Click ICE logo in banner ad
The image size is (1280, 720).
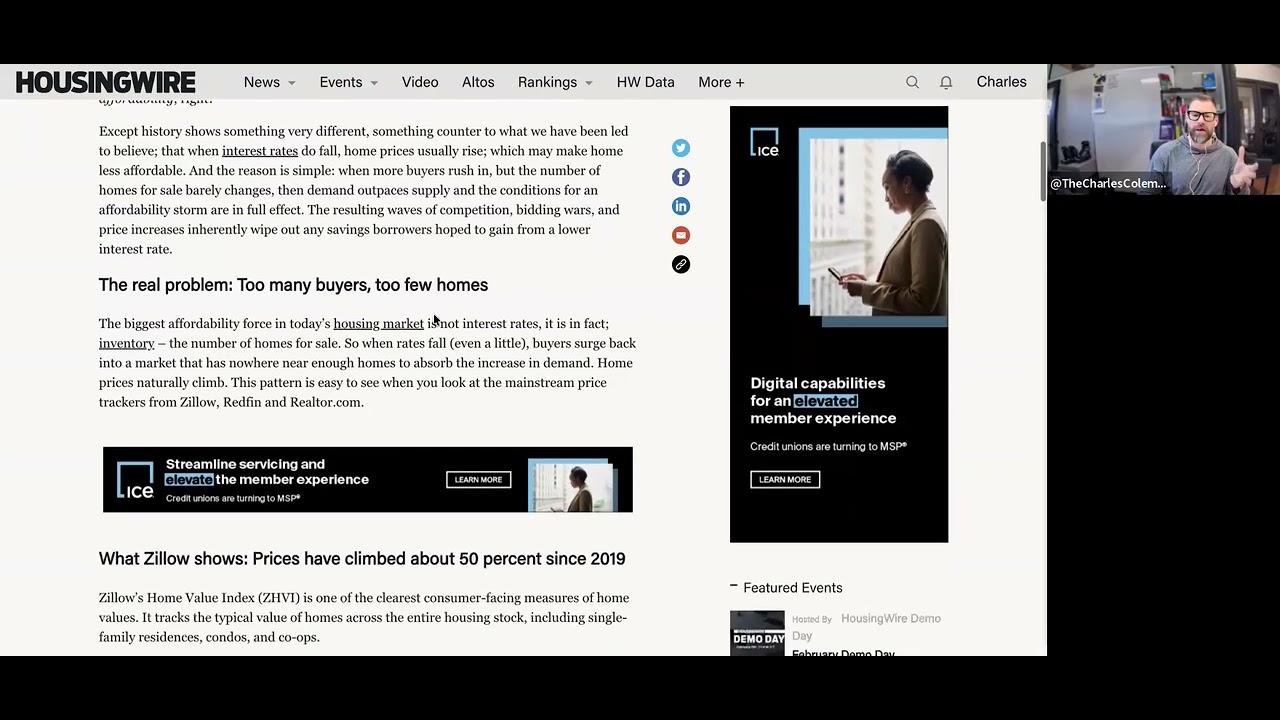(135, 480)
